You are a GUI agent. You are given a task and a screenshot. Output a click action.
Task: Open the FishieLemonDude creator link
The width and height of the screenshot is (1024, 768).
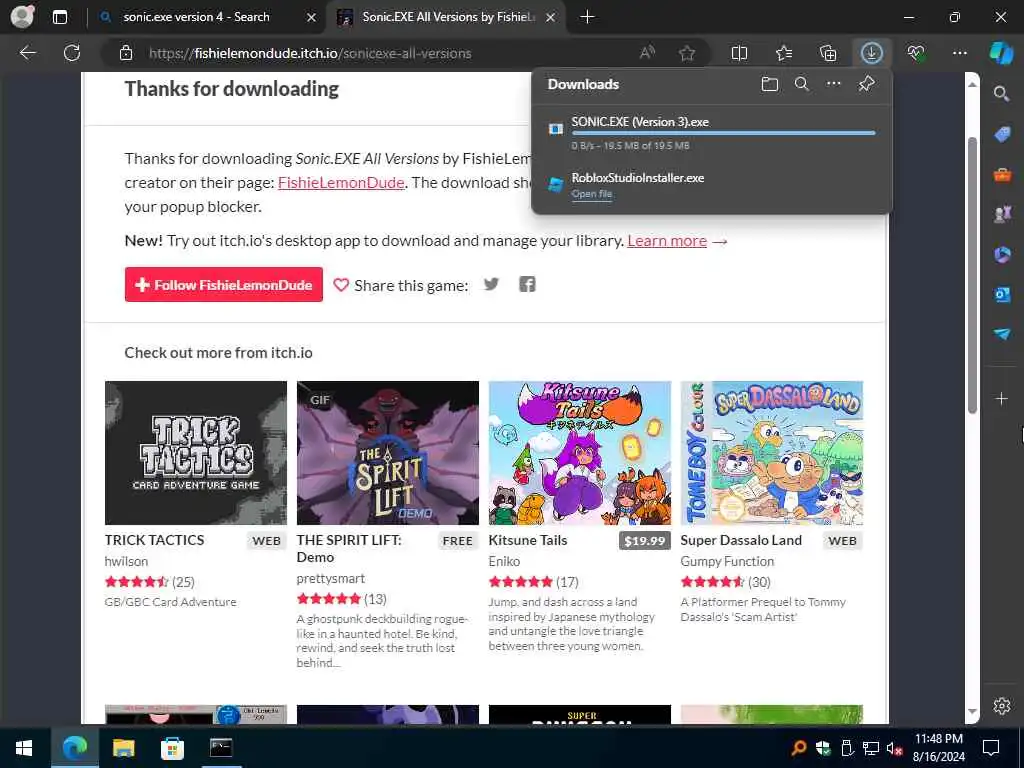tap(341, 183)
